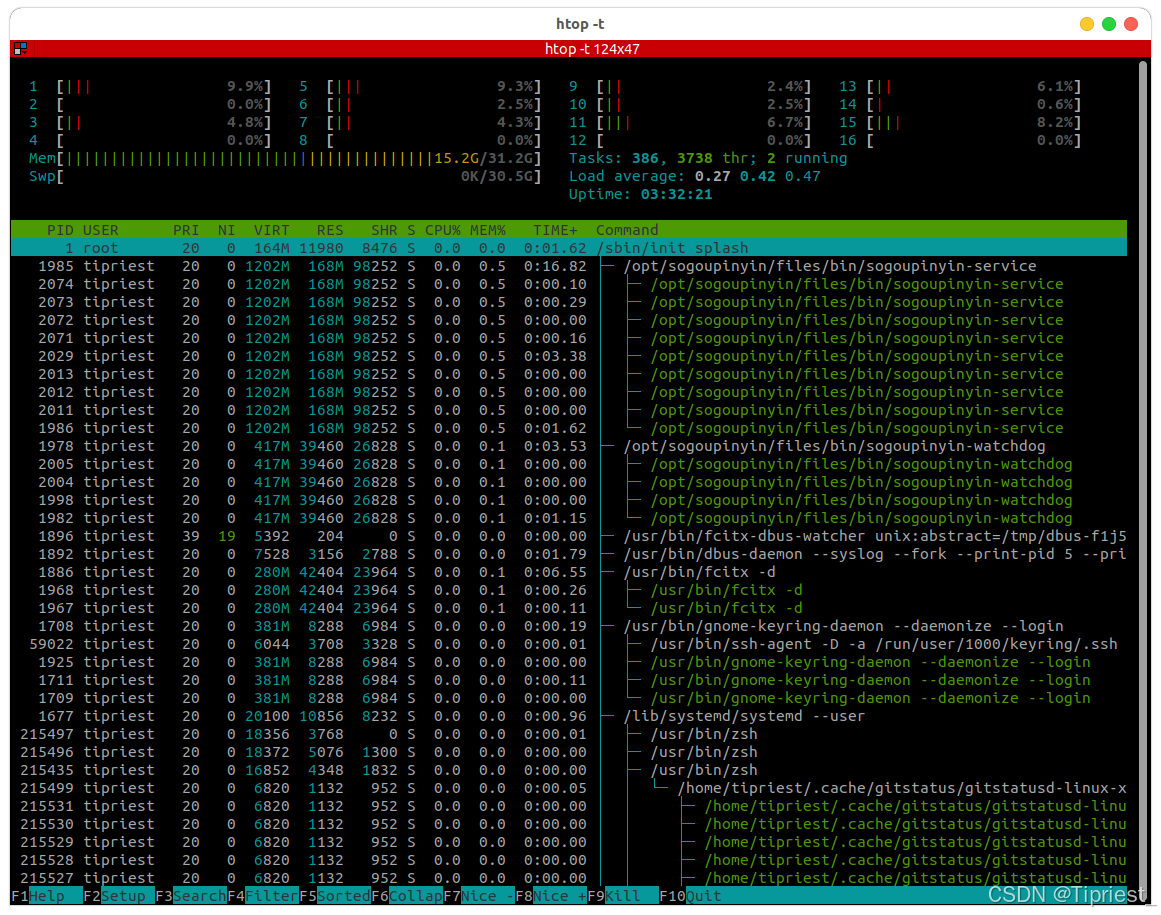The height and width of the screenshot is (915, 1161).
Task: Click the CPU 5 usage meter
Action: pos(421,87)
